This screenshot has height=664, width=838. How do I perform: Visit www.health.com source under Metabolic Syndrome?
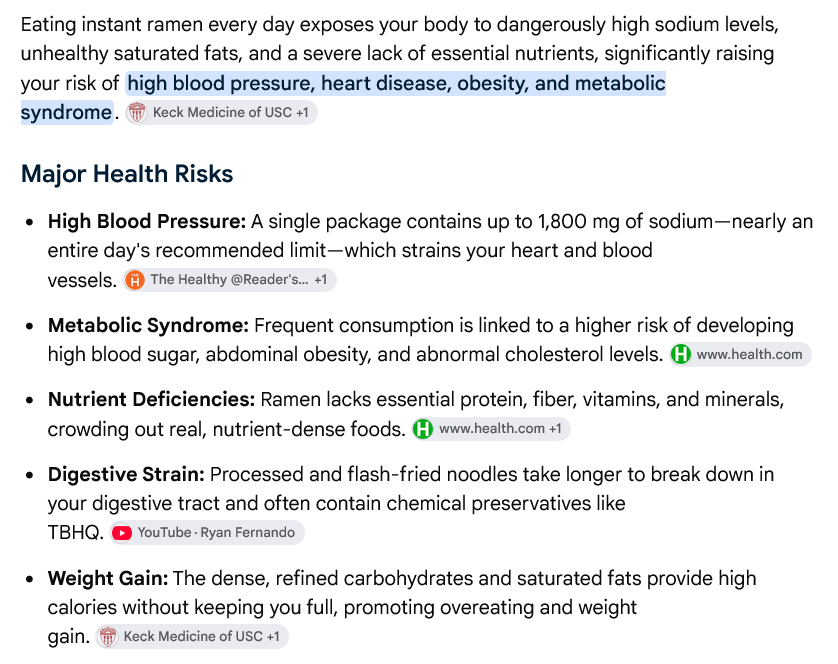pyautogui.click(x=741, y=354)
